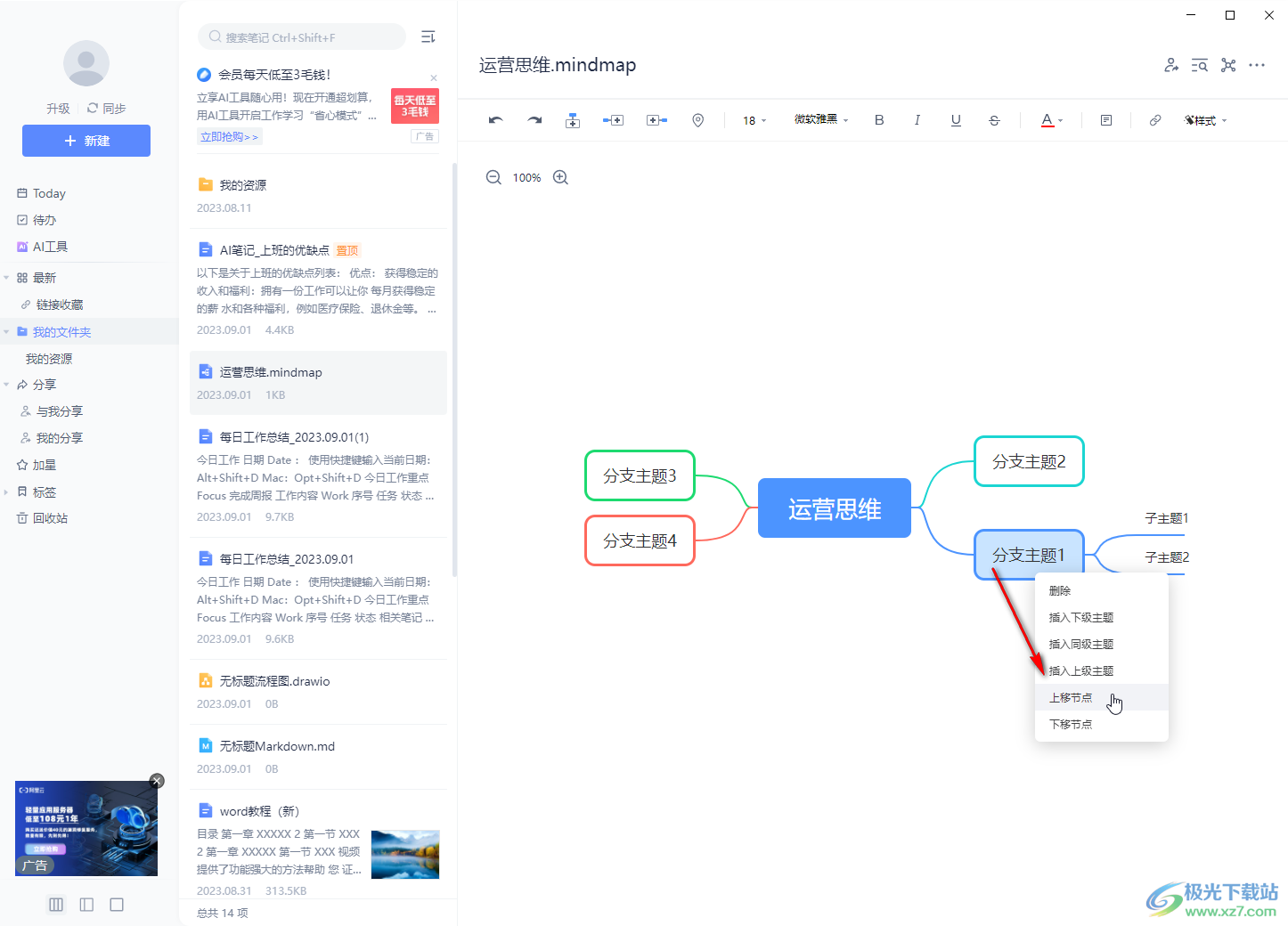Open the font color picker dropdown
Viewport: 1288px width, 926px height.
coord(1051,119)
